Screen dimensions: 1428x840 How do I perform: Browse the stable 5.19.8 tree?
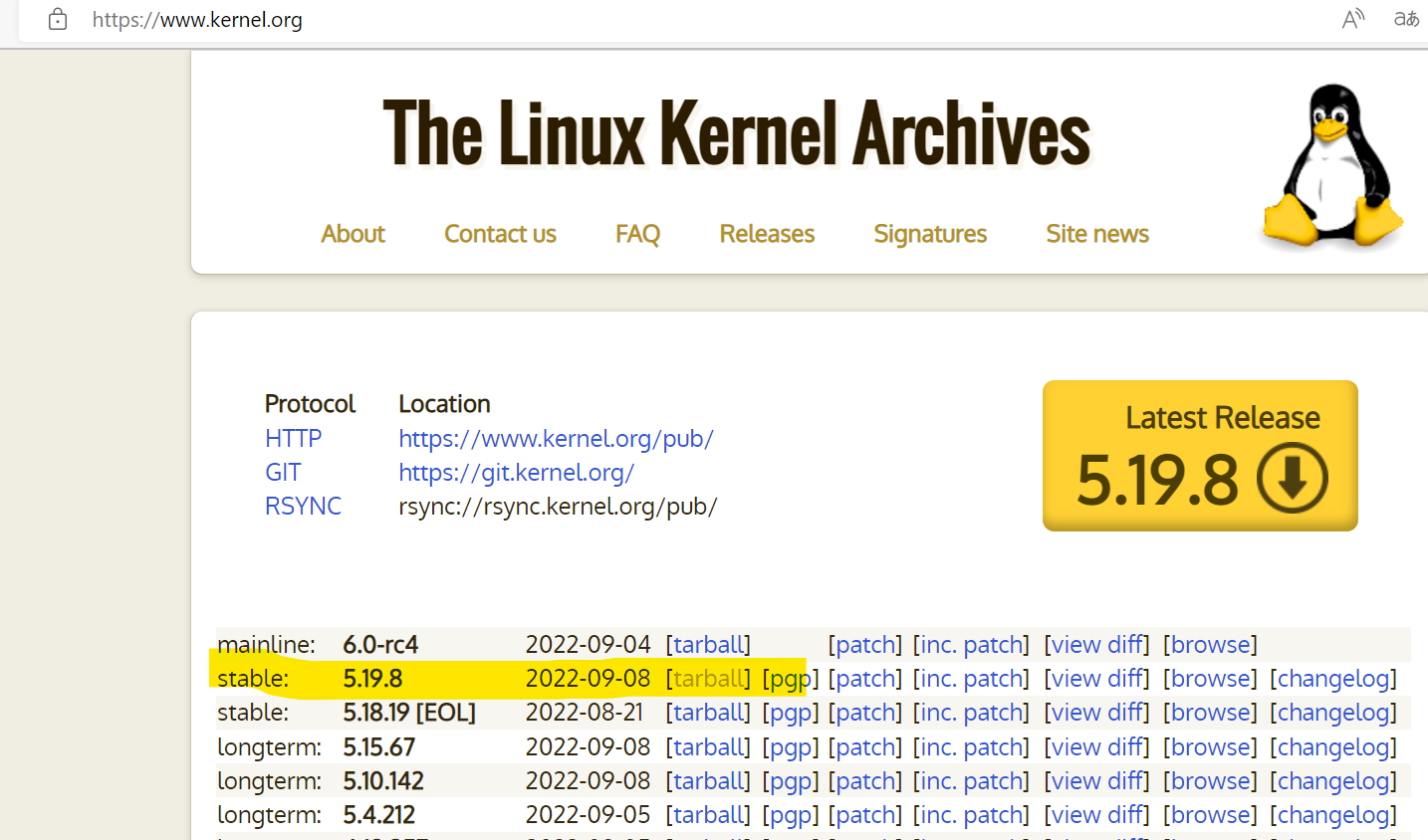click(1210, 679)
